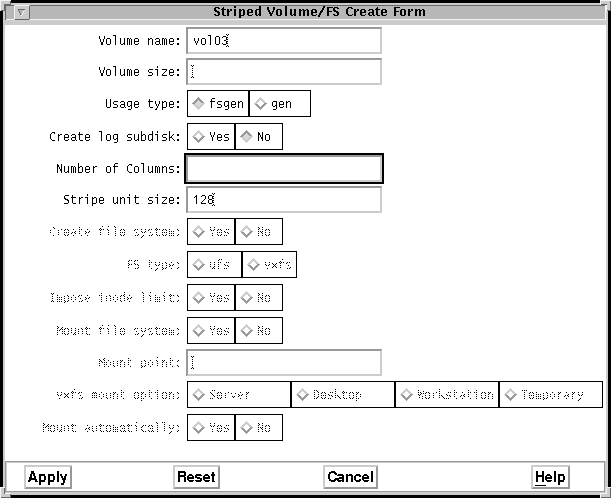Choose Temporary vxfs mount option
This screenshot has height=498, width=611.
coord(551,395)
